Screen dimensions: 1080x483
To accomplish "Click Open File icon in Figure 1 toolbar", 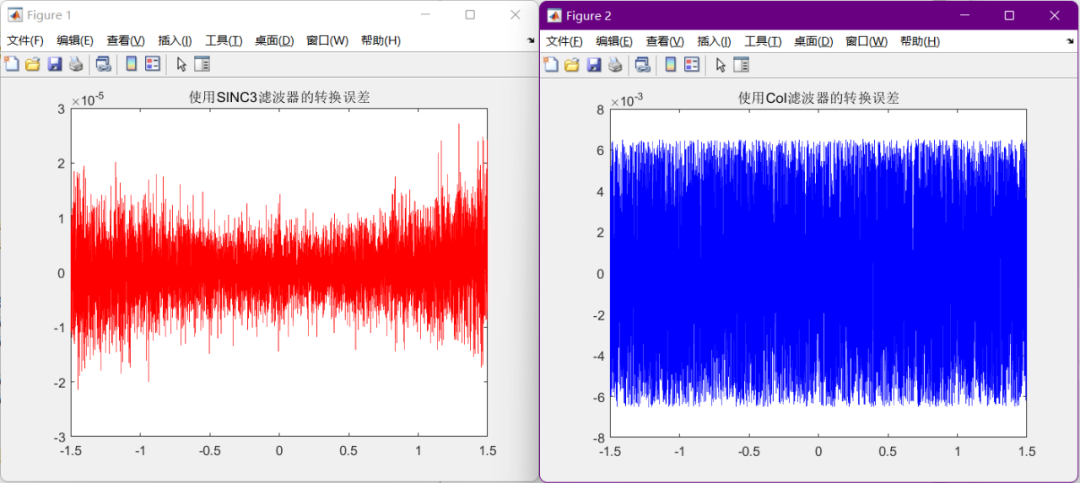I will click(x=32, y=65).
